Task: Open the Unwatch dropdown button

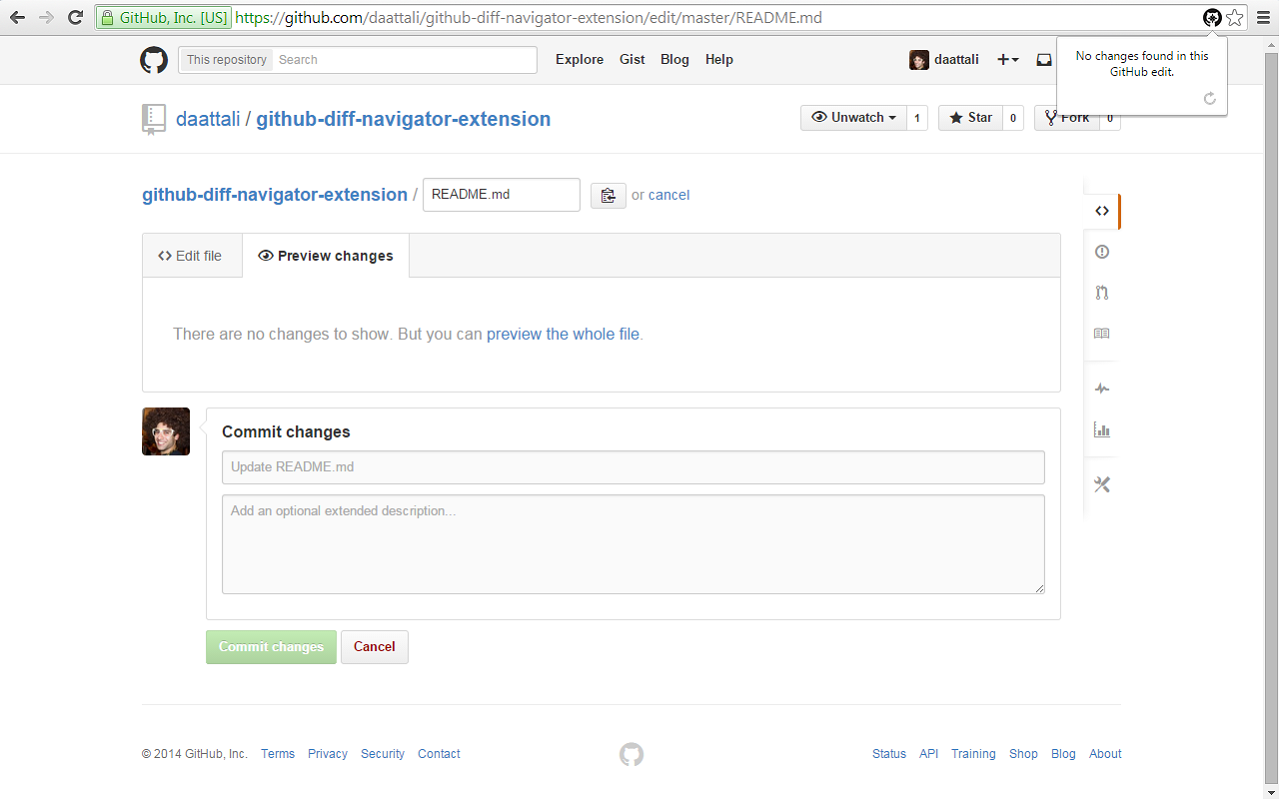Action: [854, 118]
